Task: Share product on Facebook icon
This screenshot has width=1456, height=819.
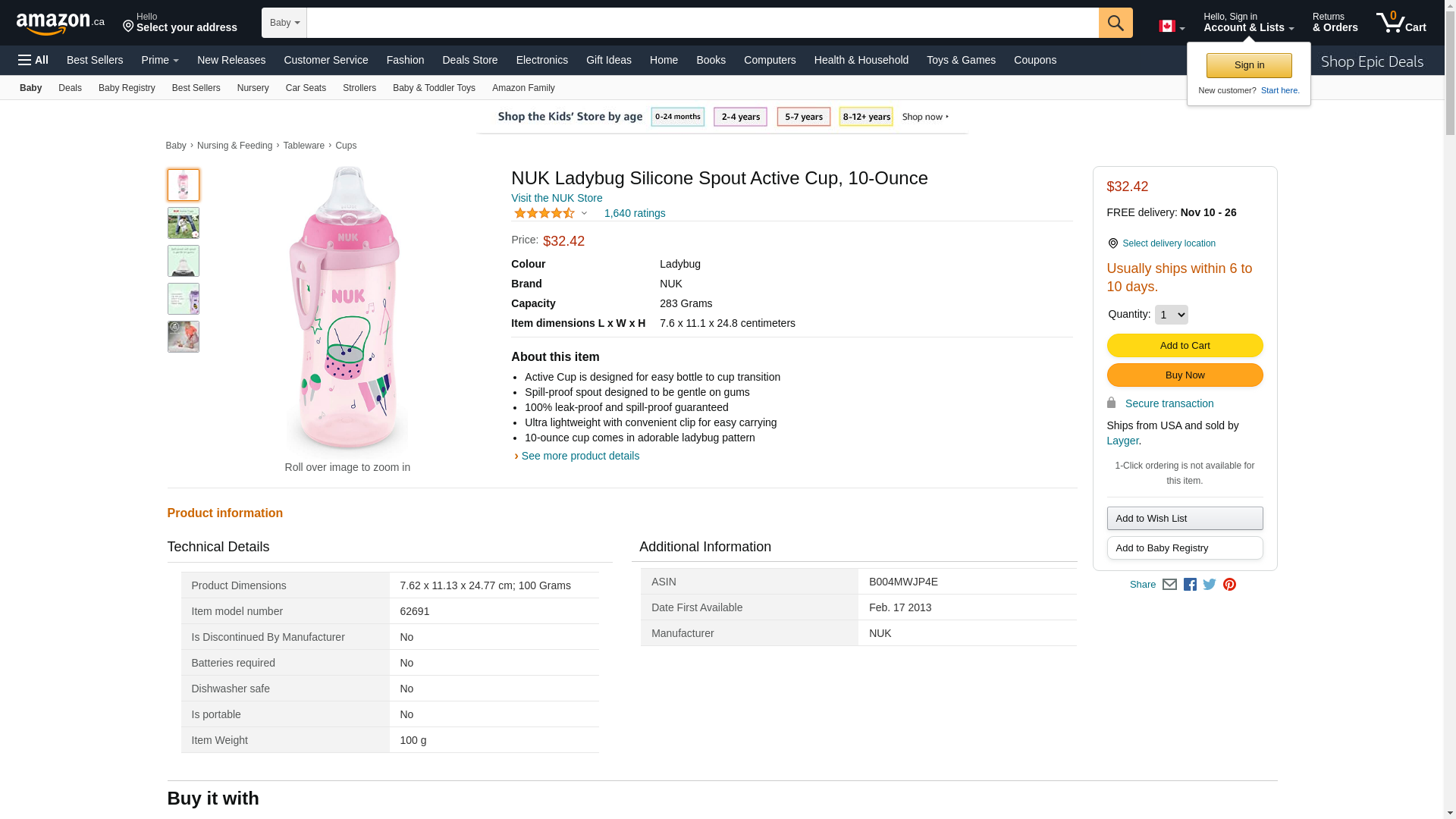Action: point(1190,585)
